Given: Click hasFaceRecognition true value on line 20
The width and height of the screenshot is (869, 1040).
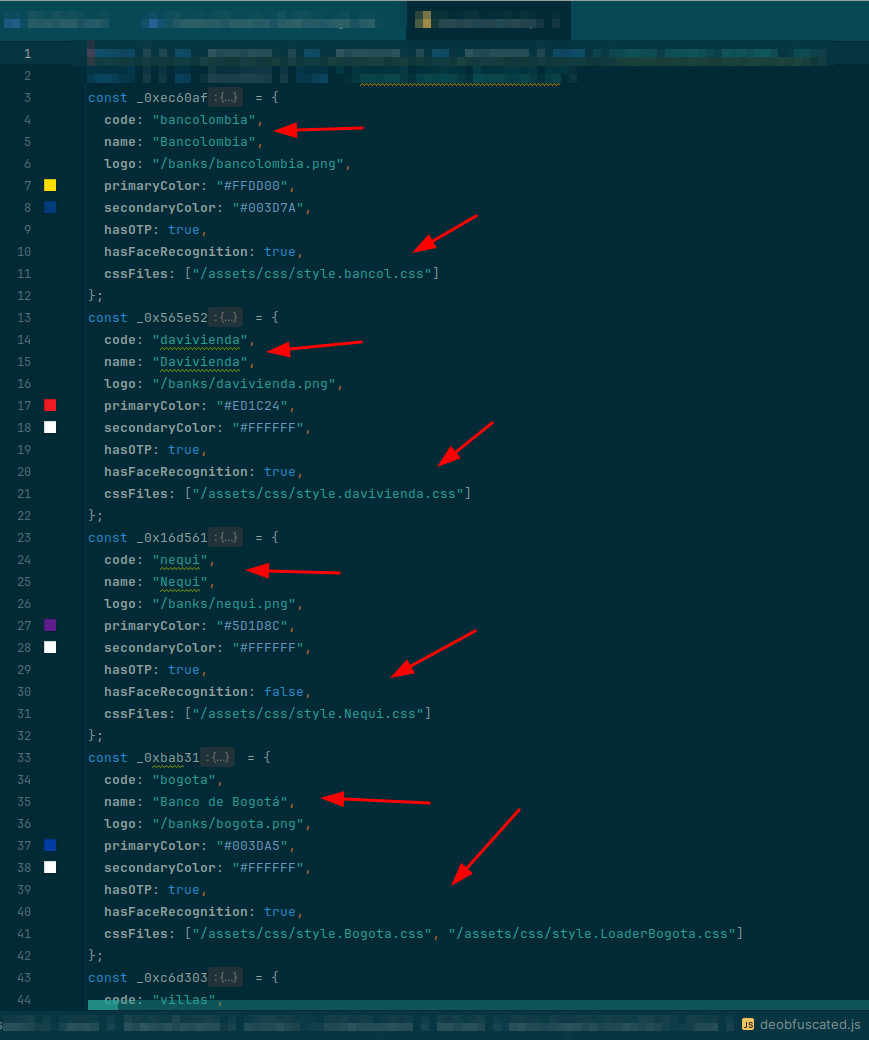Looking at the screenshot, I should [x=280, y=472].
